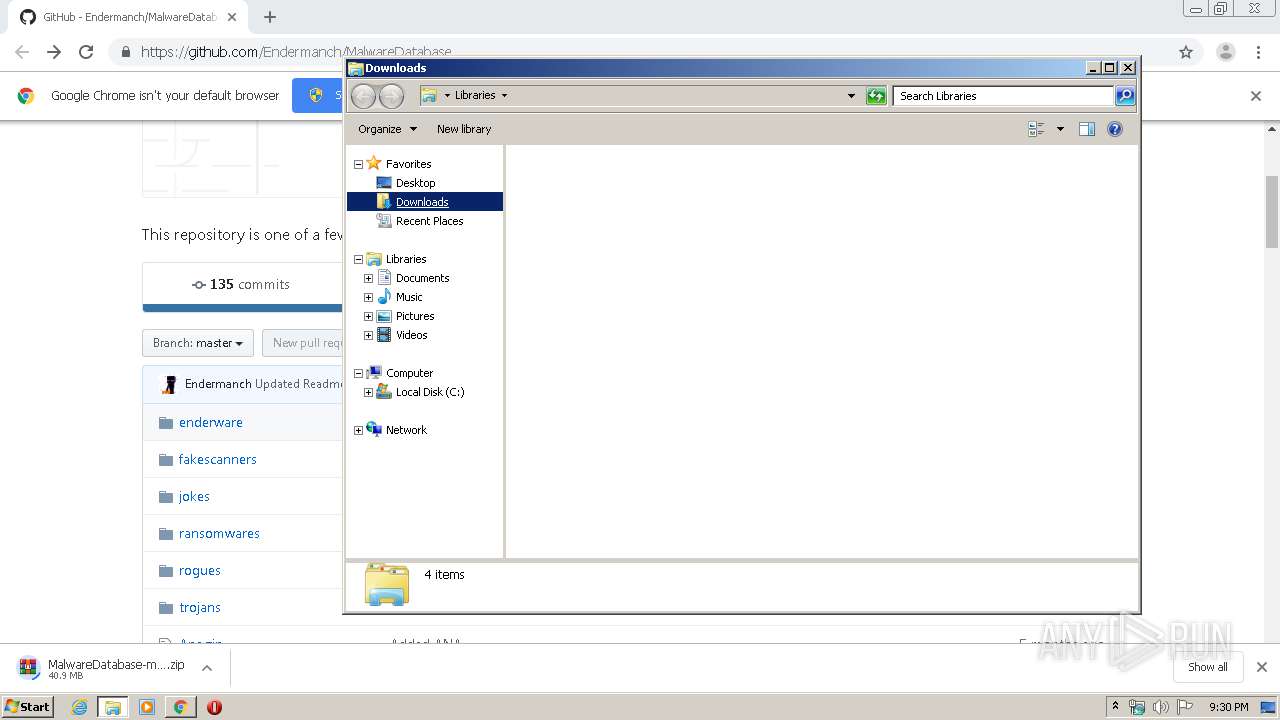Click the search magnifier icon in Explorer
Image resolution: width=1280 pixels, height=720 pixels.
(x=1125, y=96)
